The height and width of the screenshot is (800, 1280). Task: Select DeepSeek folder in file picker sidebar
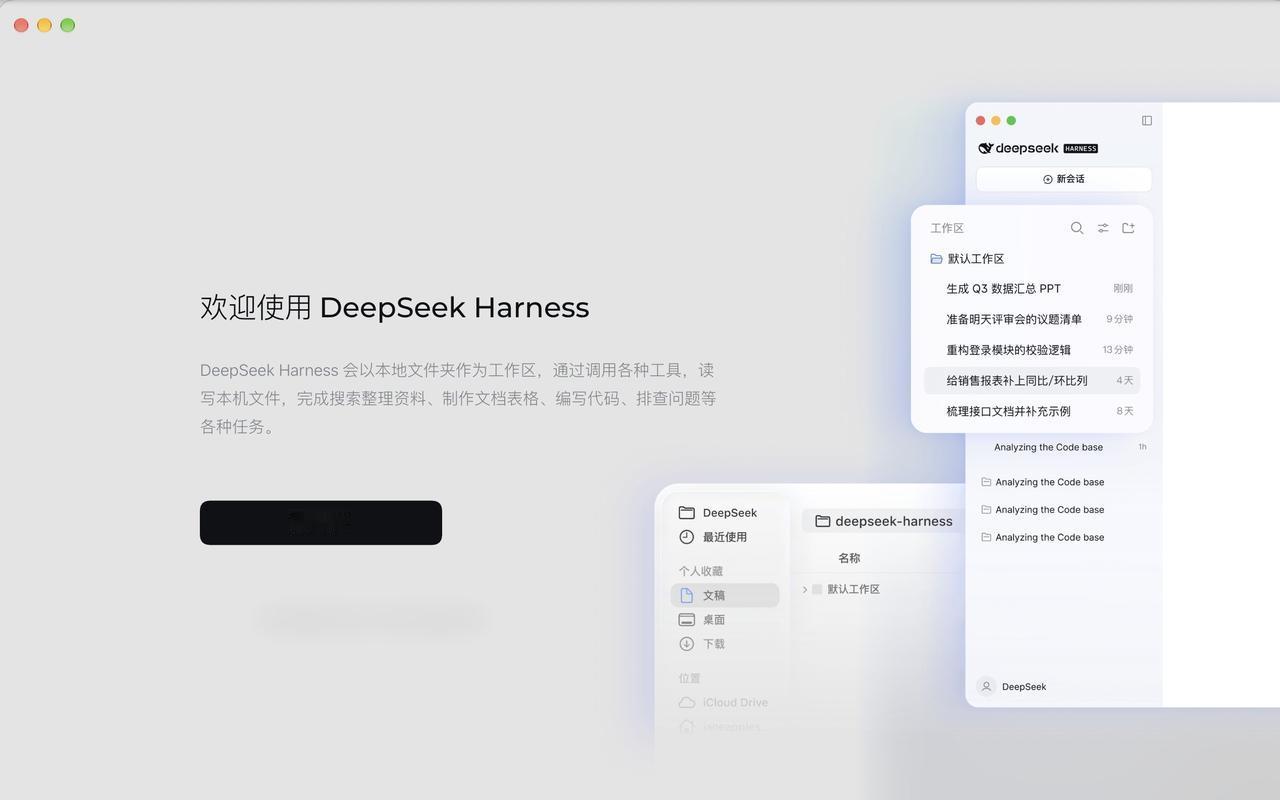[x=725, y=513]
